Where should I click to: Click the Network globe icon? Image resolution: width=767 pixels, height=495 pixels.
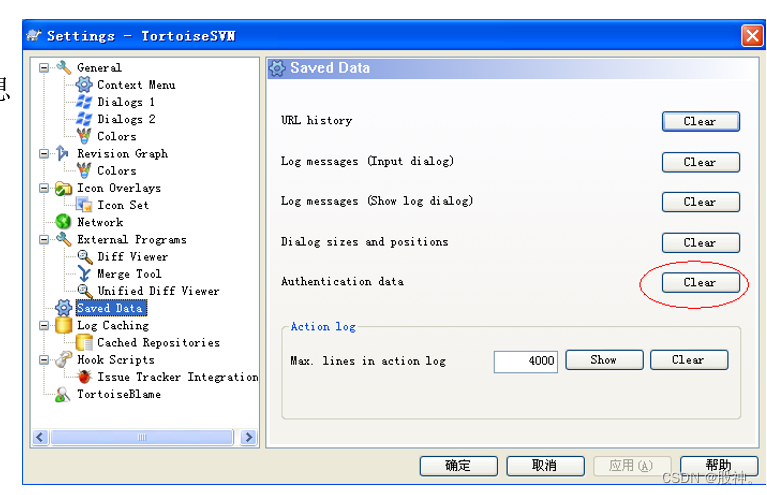63,222
